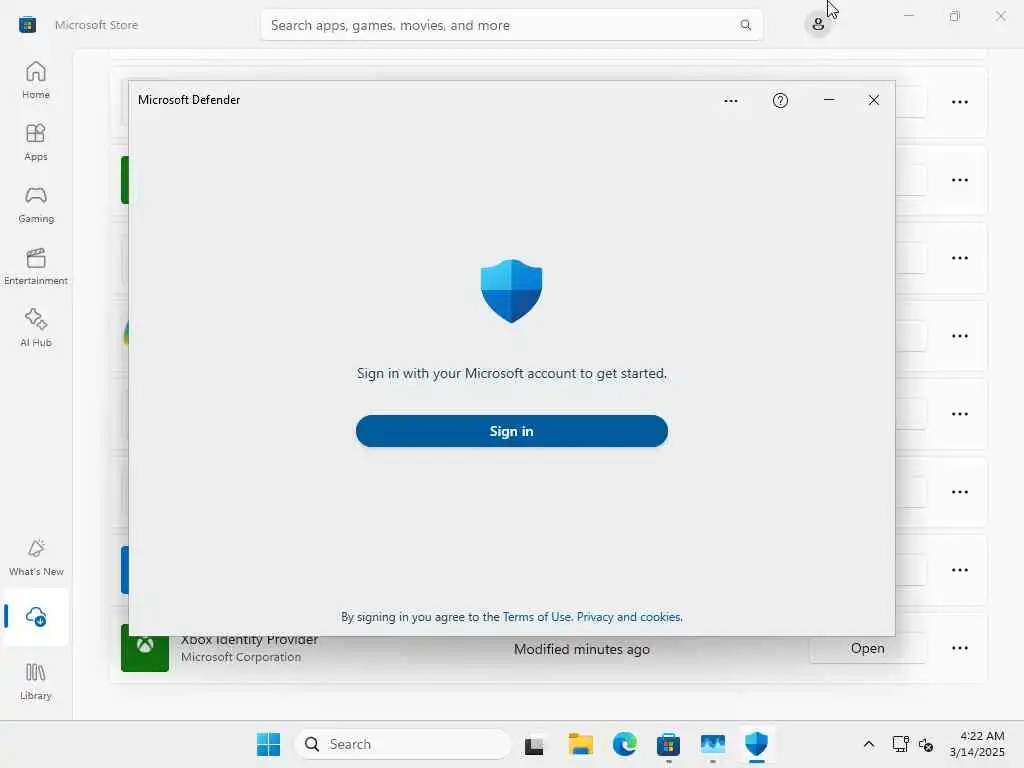Open the Defender help question-mark icon
This screenshot has height=768, width=1024.
click(780, 100)
